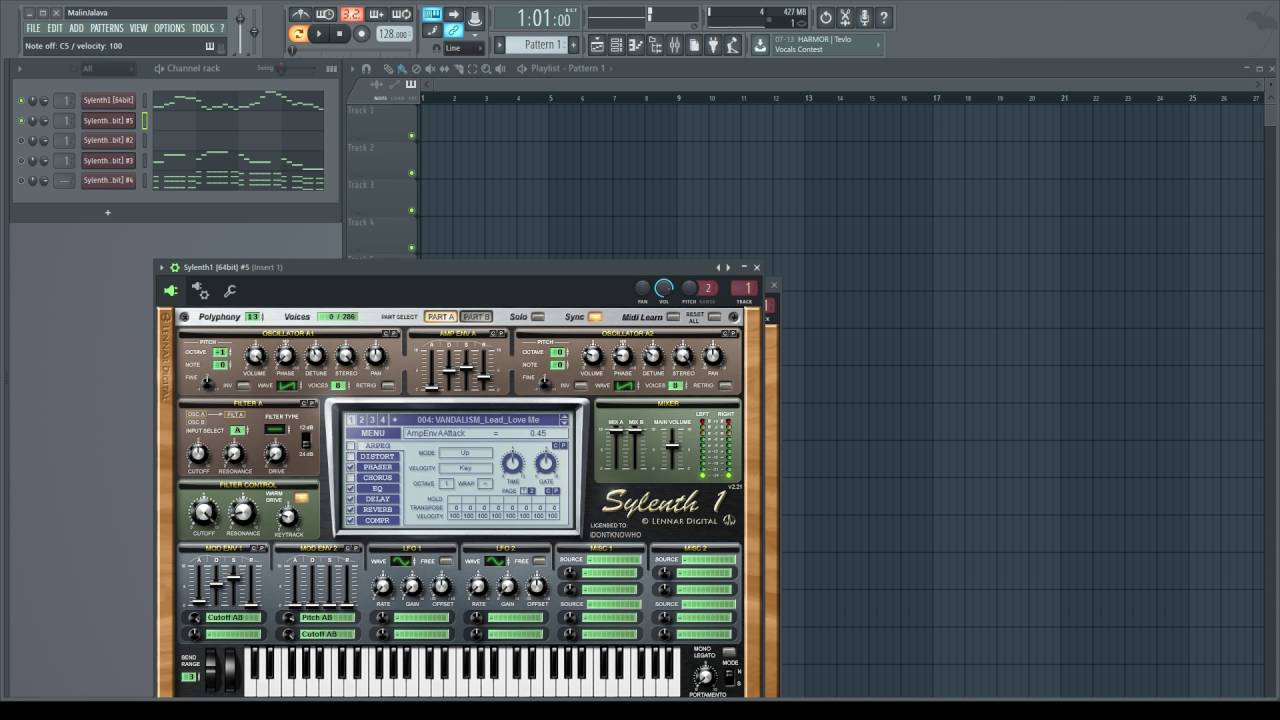Open the PATTERNS menu
The height and width of the screenshot is (720, 1280).
107,28
